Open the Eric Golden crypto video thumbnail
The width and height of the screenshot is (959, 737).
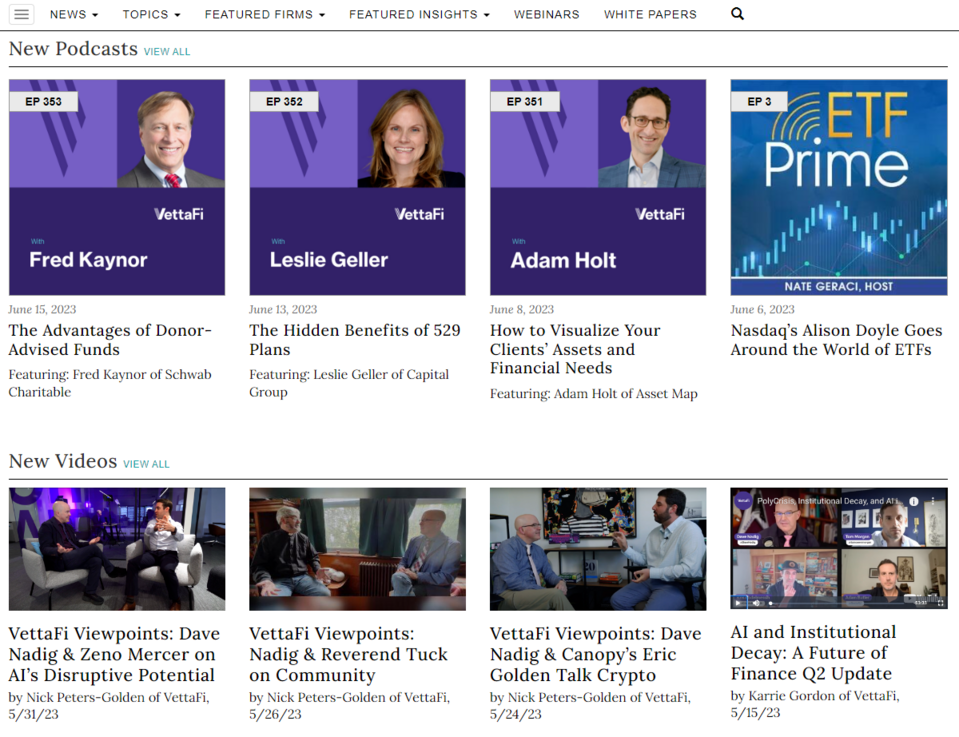598,549
